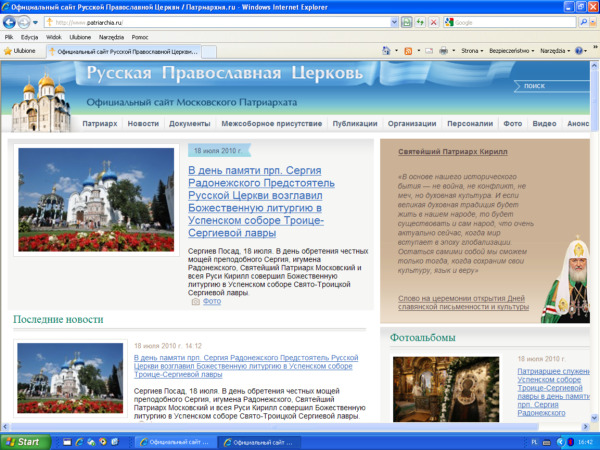Open the Публикации navigation item
This screenshot has width=600, height=450.
coord(355,124)
